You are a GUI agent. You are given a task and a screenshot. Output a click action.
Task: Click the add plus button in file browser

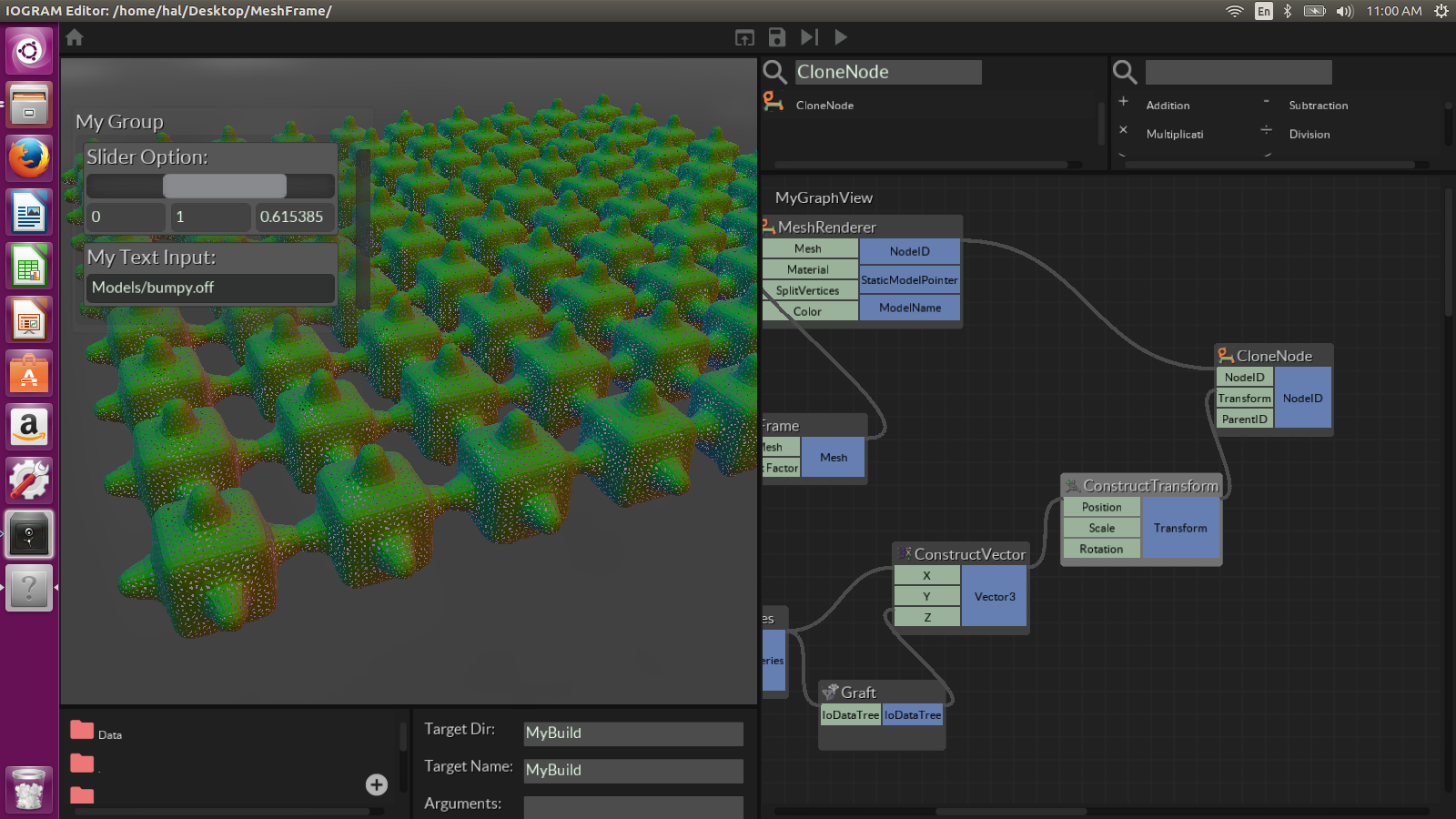[377, 784]
